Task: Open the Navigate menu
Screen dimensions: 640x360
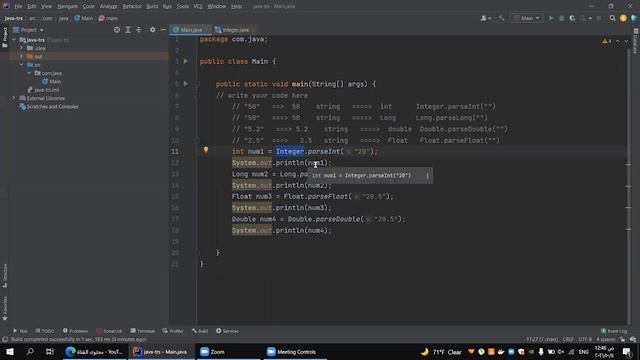Action: (67, 6)
